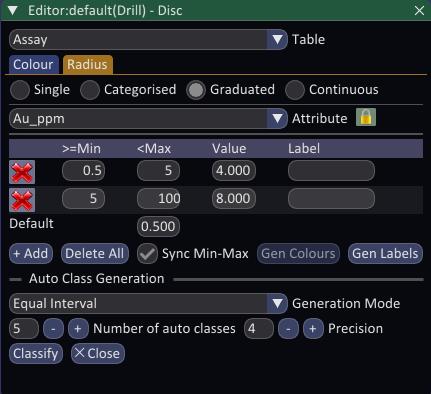
Task: Click the Label field of the first row
Action: click(x=331, y=171)
